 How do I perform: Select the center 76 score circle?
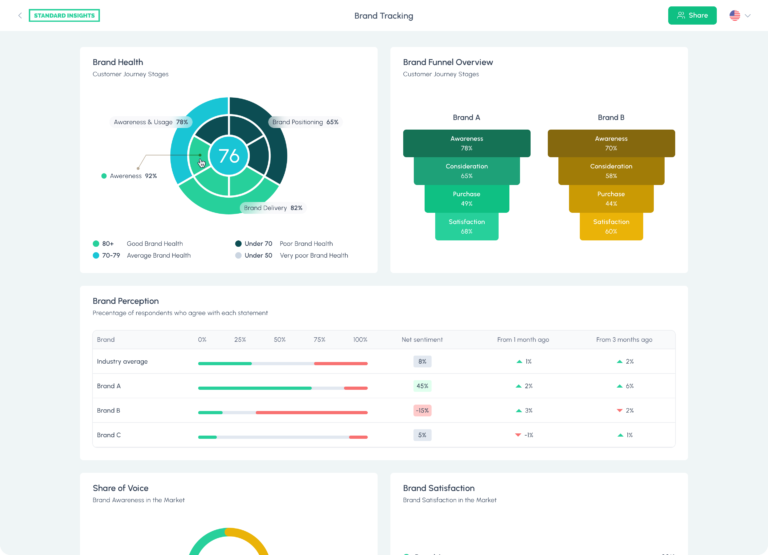(x=229, y=156)
